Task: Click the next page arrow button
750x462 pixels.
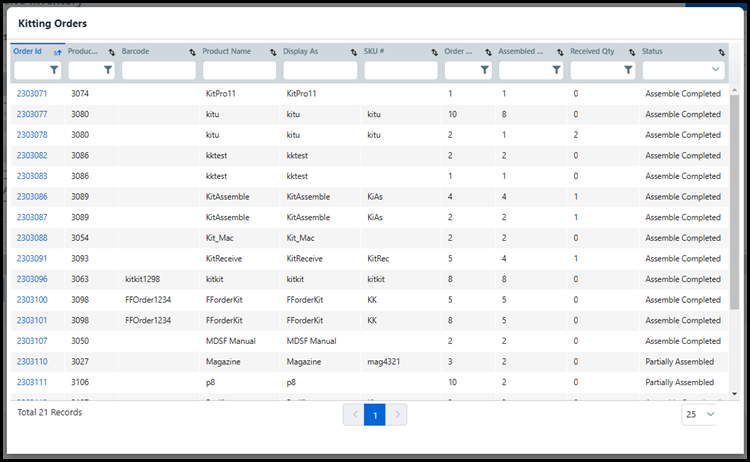Action: [397, 414]
